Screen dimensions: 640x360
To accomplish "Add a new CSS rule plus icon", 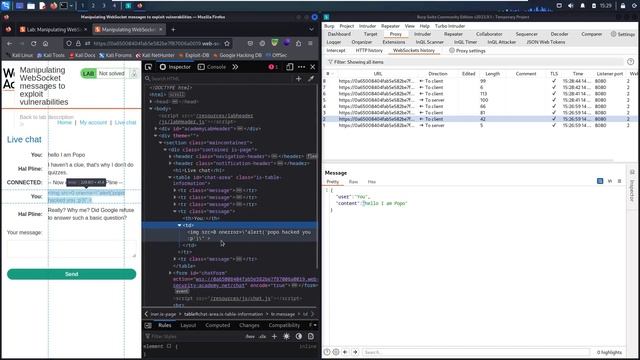I will point(274,336).
